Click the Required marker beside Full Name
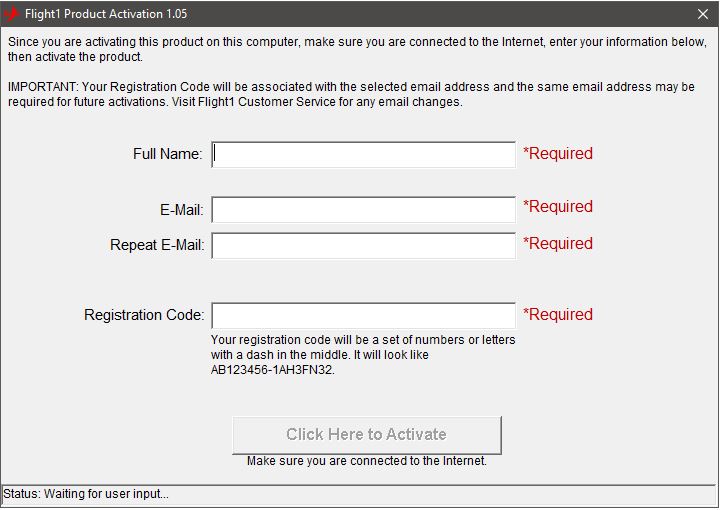Viewport: 720px width, 510px height. point(558,153)
